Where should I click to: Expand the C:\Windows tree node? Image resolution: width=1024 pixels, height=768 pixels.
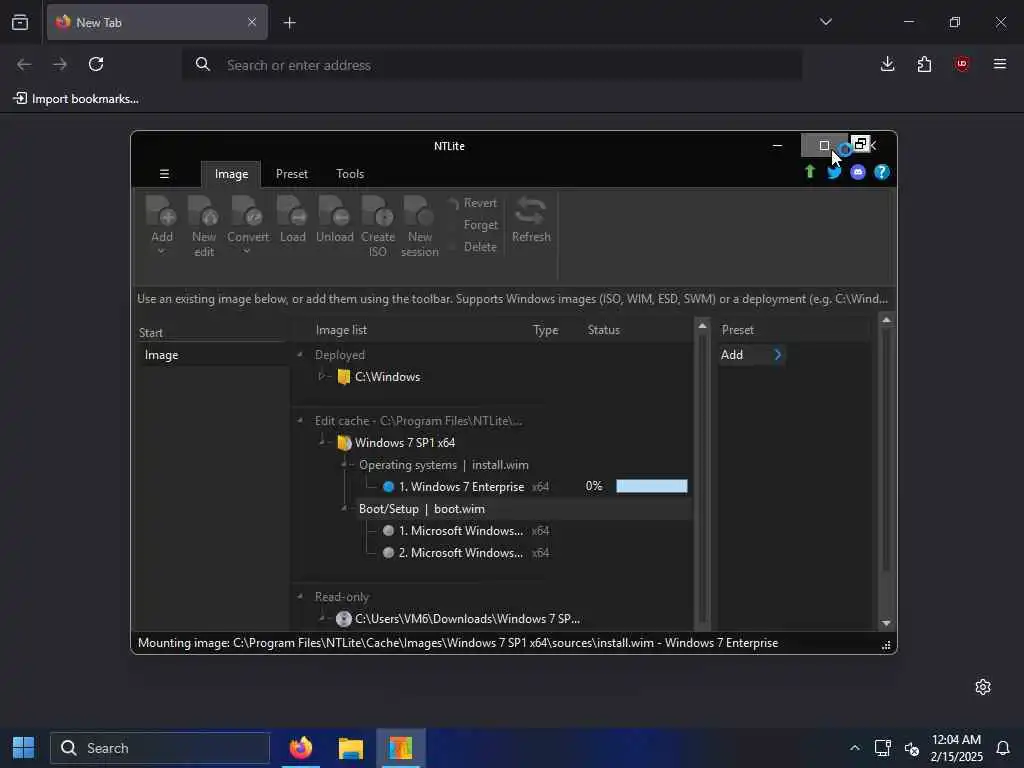tap(321, 376)
